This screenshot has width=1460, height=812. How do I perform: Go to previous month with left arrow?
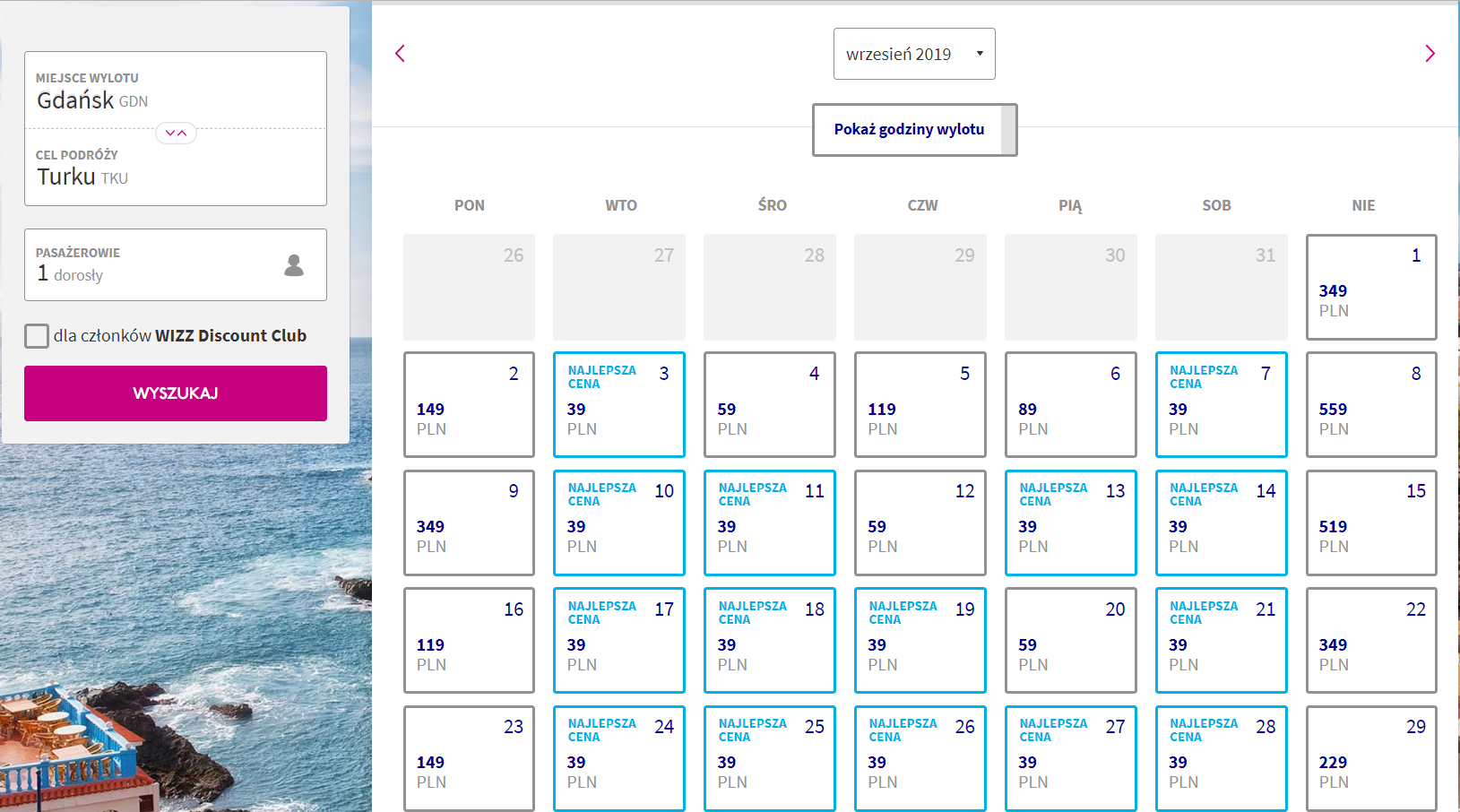coord(401,54)
